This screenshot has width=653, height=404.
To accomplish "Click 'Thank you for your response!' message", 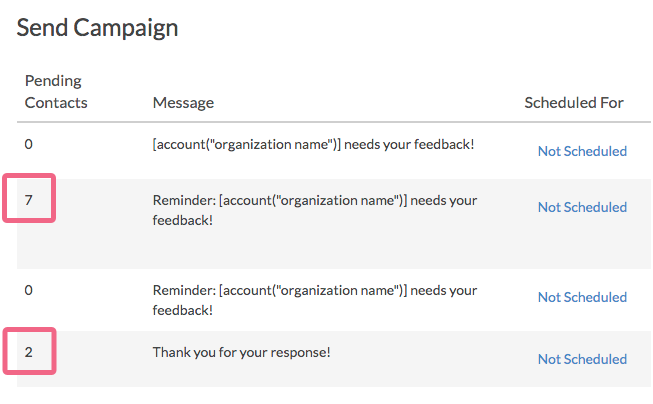I will tap(242, 352).
